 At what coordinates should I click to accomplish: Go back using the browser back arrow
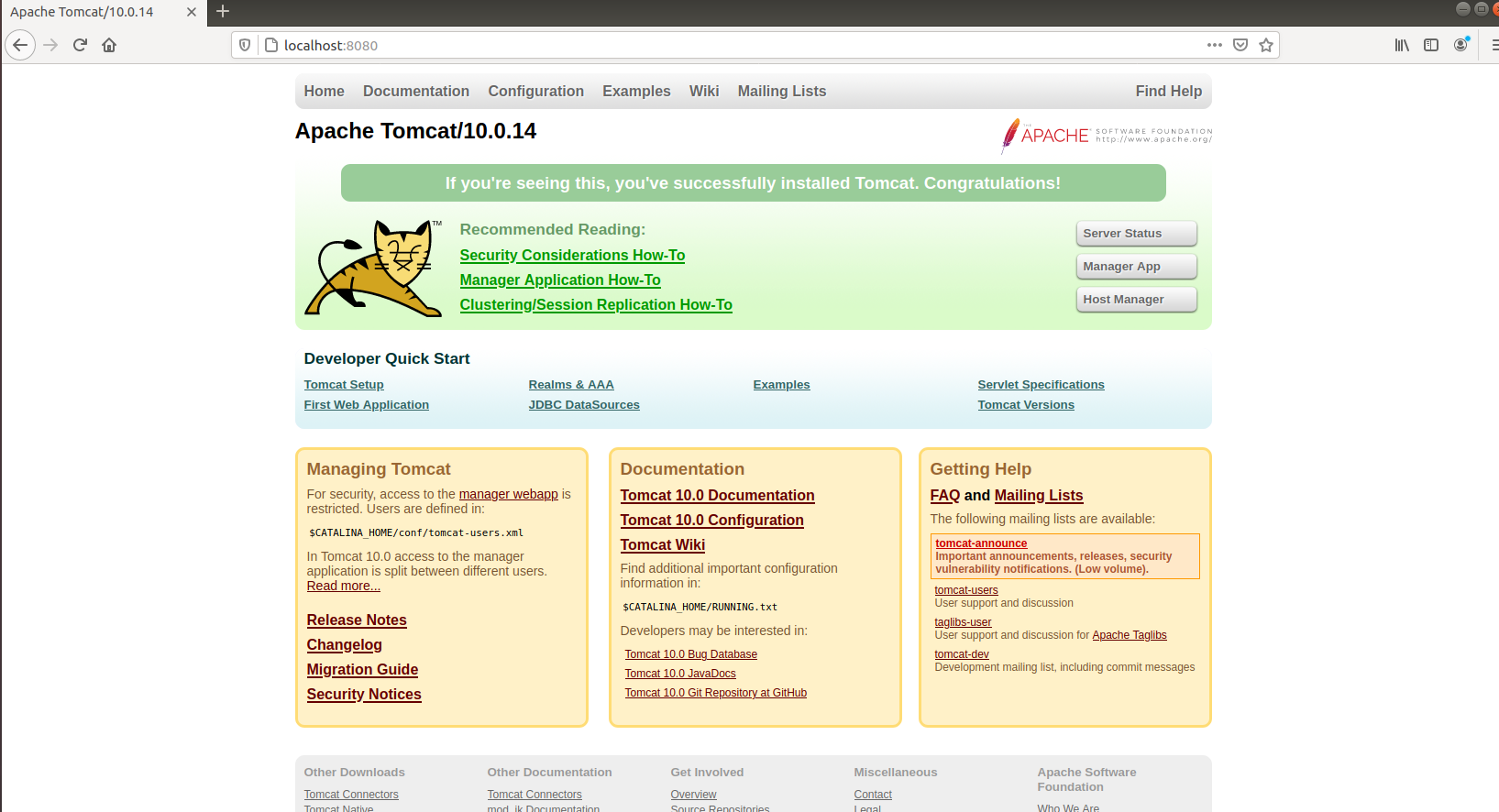[20, 45]
